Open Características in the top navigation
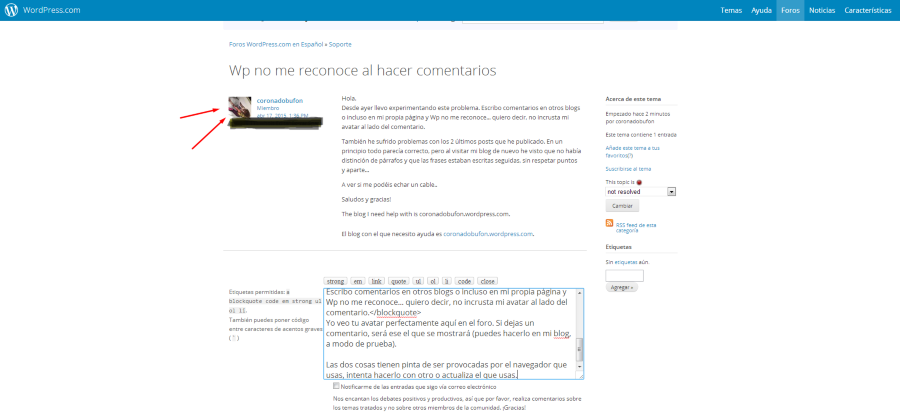 click(x=868, y=10)
